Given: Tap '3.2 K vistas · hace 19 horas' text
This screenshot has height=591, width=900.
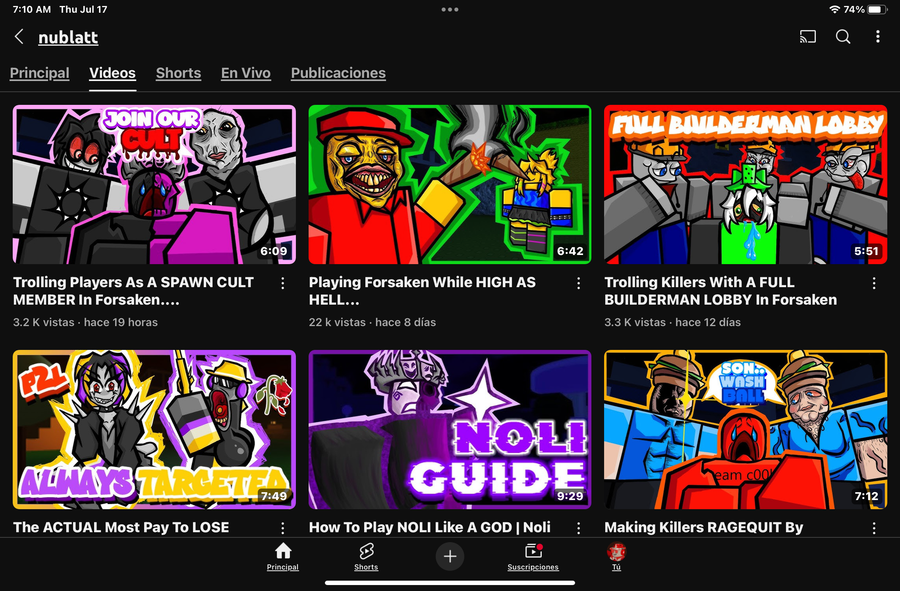Looking at the screenshot, I should click(x=86, y=322).
